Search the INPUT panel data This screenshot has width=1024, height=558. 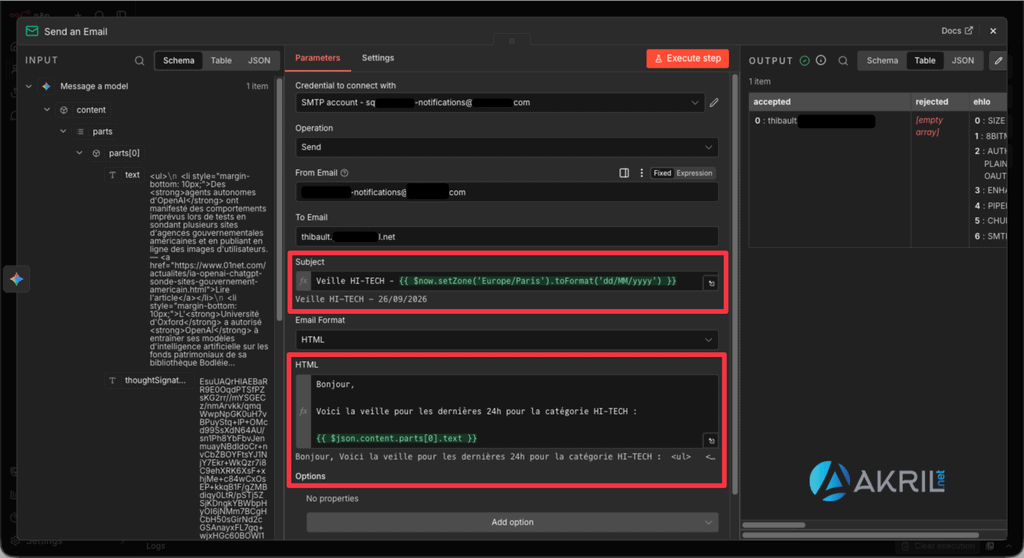pos(139,60)
